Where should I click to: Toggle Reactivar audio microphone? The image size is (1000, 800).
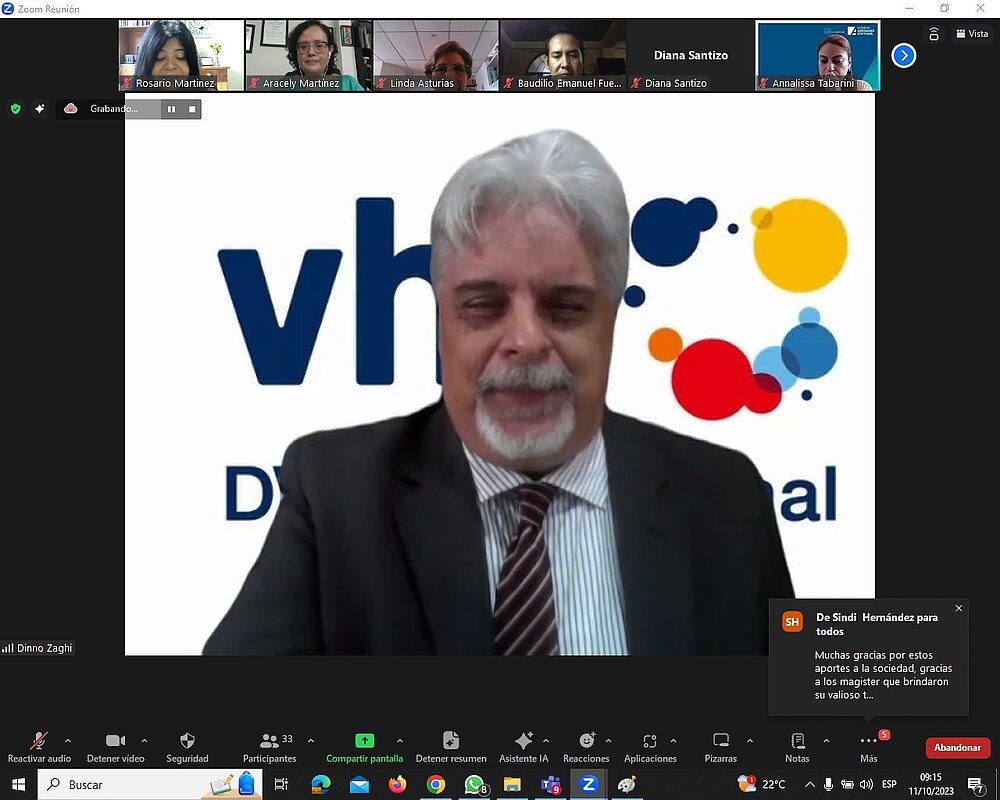click(x=39, y=741)
